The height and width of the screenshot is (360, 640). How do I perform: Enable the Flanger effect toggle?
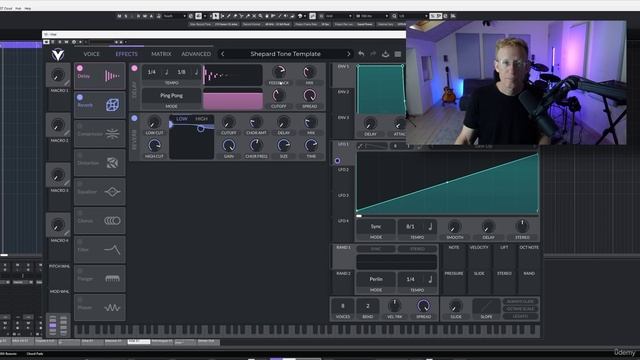tap(80, 271)
